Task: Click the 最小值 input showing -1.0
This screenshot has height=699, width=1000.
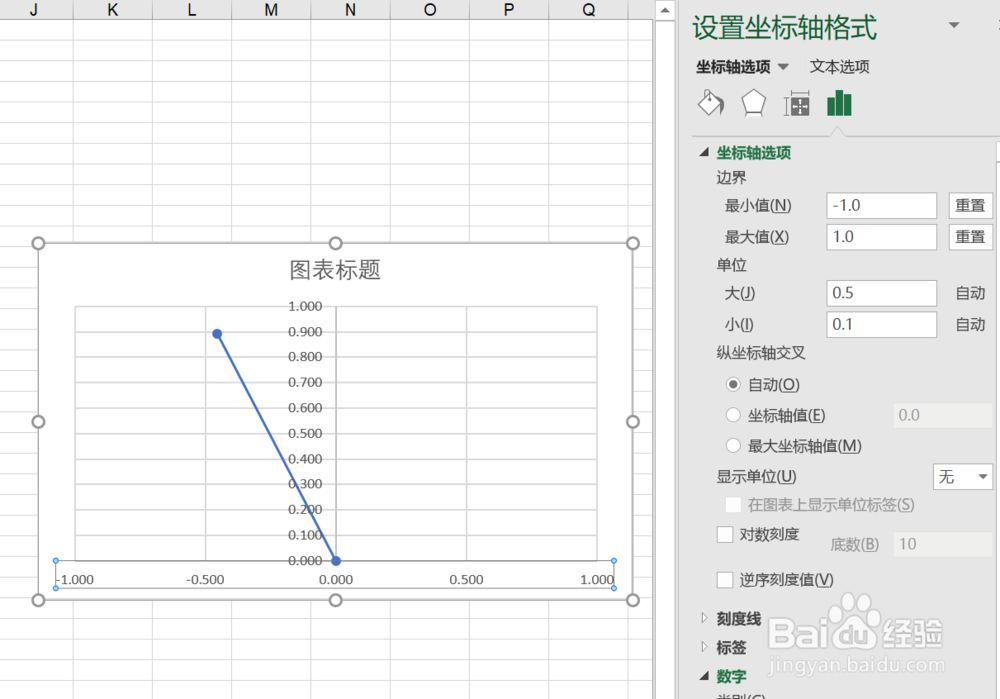Action: coord(881,205)
